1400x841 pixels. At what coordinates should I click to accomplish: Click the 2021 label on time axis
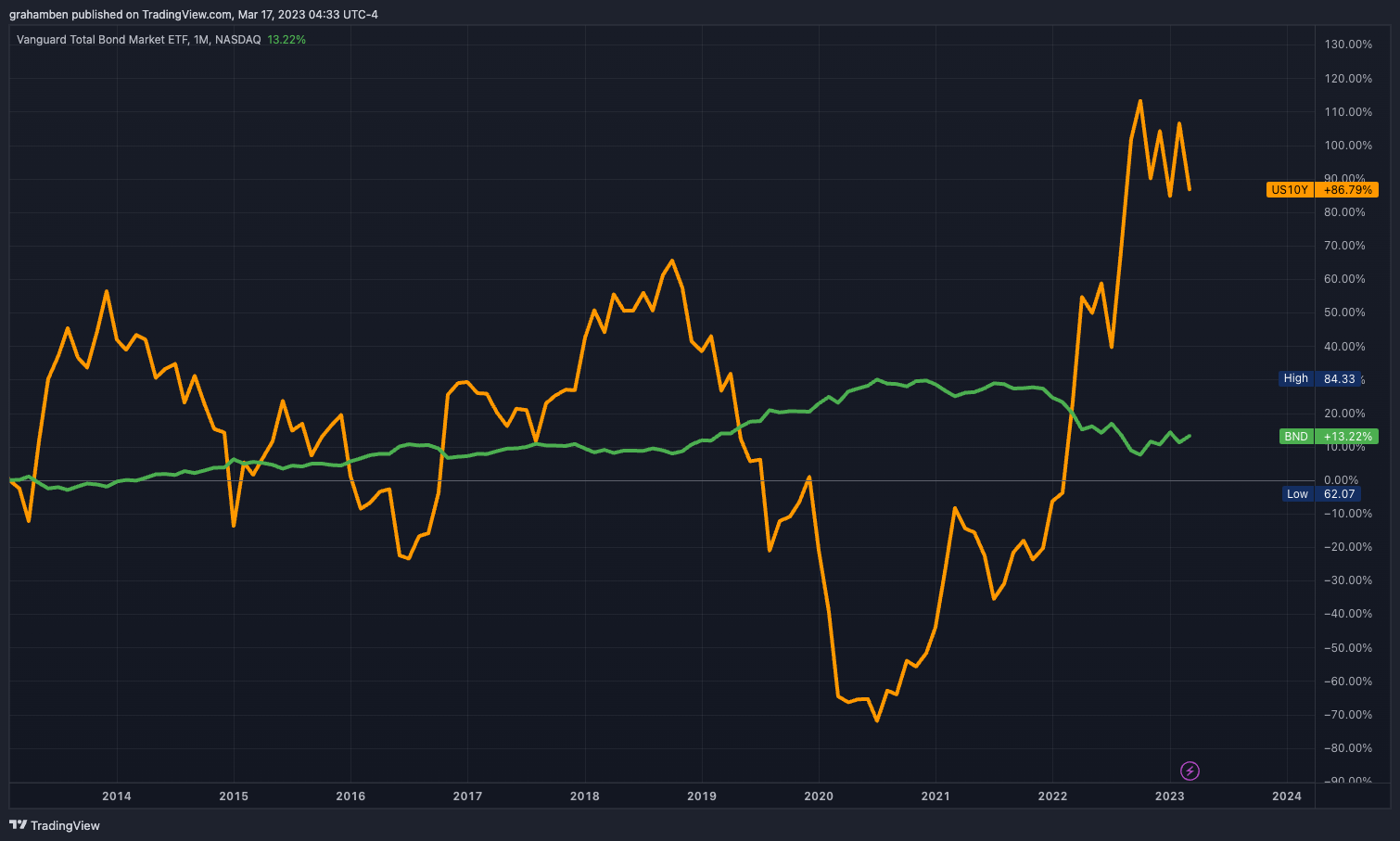pos(935,796)
